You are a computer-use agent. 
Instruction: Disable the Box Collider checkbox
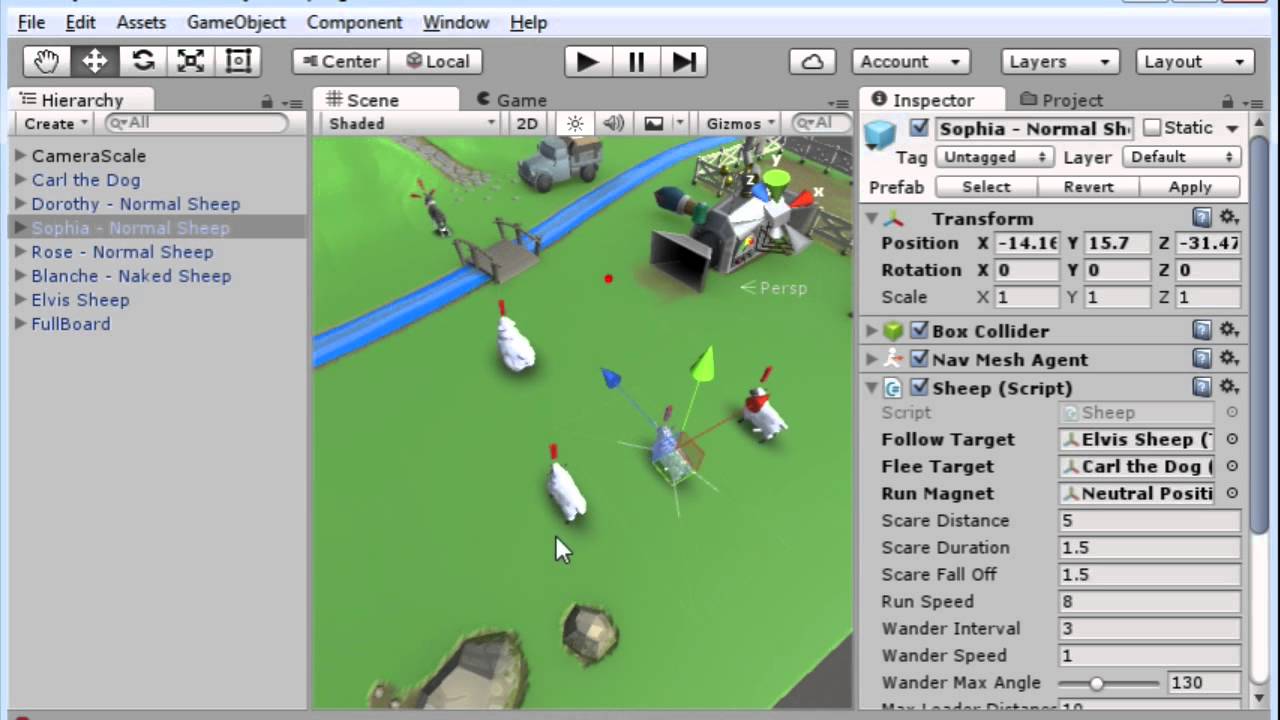(x=919, y=330)
